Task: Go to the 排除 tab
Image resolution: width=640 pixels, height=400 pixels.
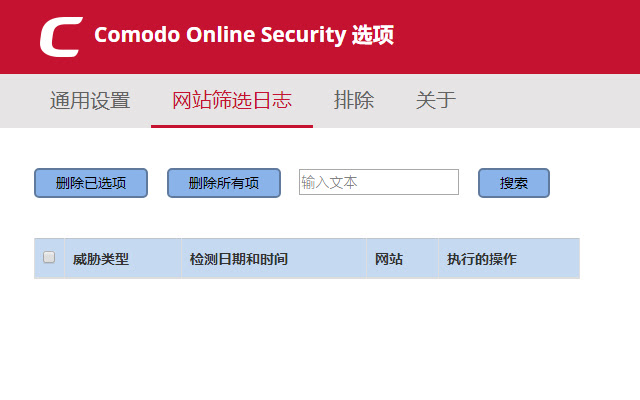Action: click(354, 100)
